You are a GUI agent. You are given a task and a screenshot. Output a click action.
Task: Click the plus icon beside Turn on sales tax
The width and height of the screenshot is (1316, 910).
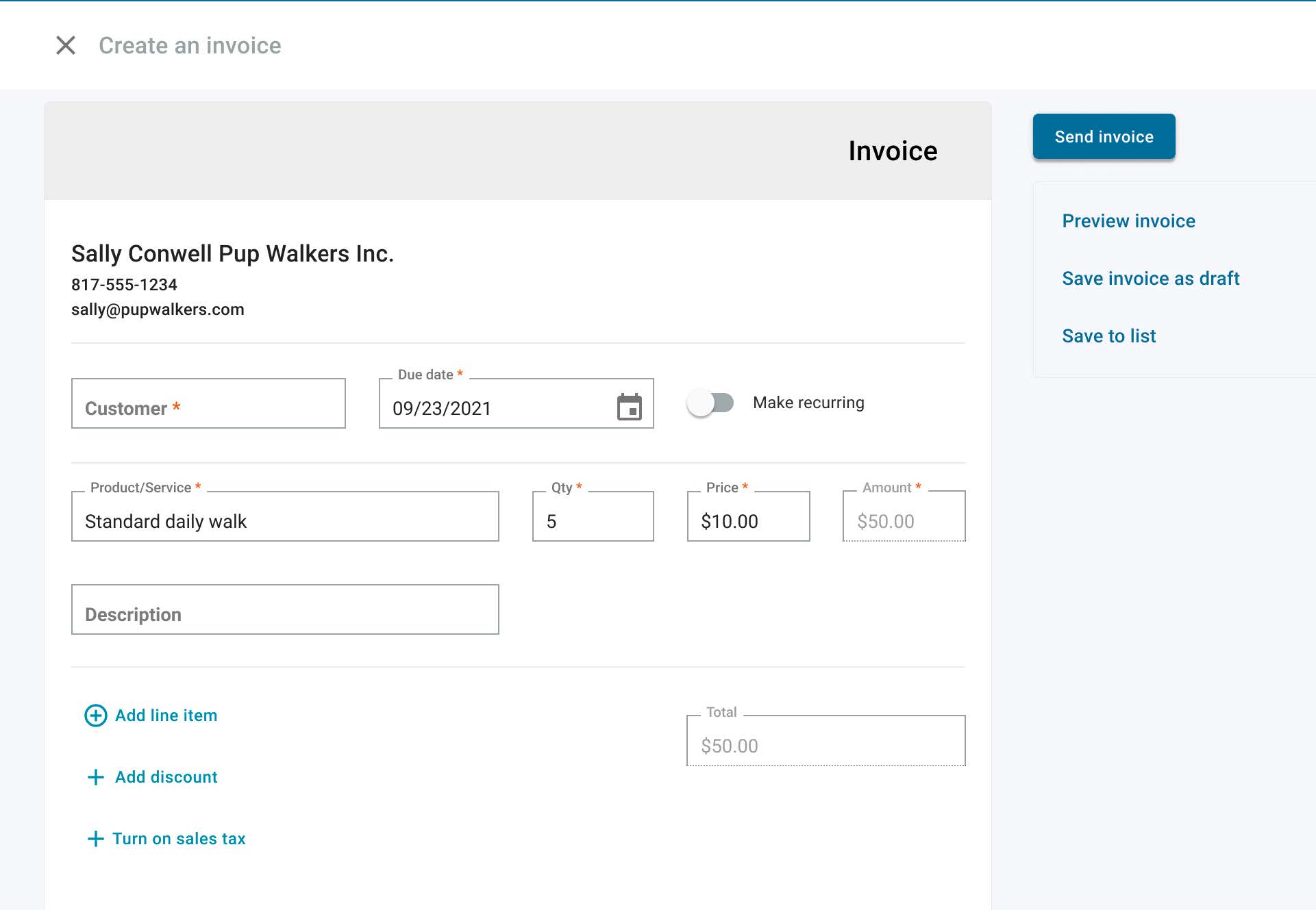coord(96,839)
